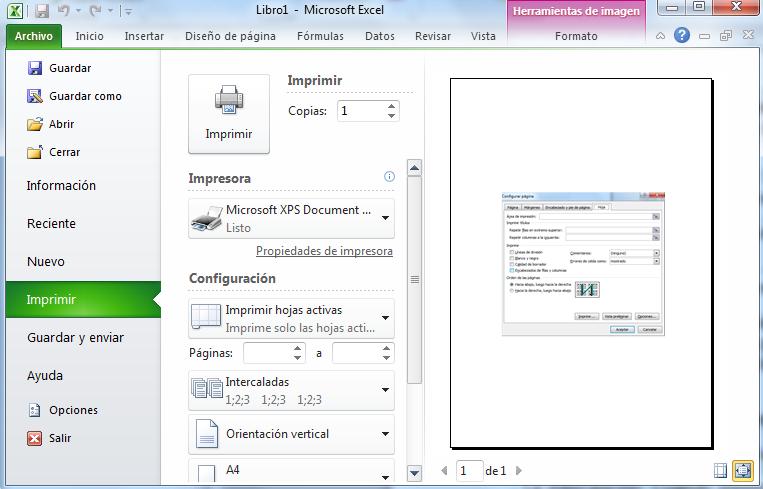Open the Ayuda section
The image size is (763, 489).
(45, 375)
